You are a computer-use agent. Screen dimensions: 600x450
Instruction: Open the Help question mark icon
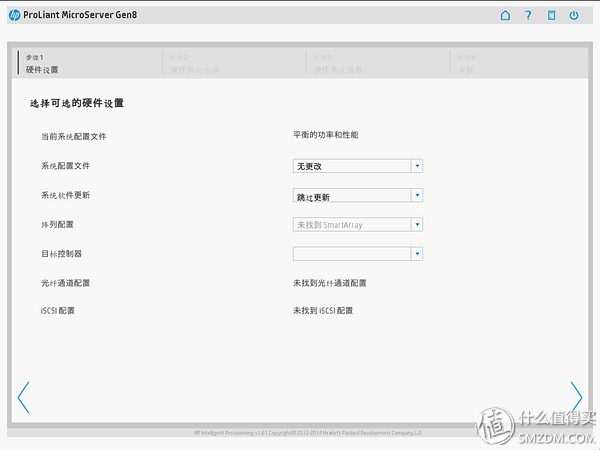click(528, 15)
